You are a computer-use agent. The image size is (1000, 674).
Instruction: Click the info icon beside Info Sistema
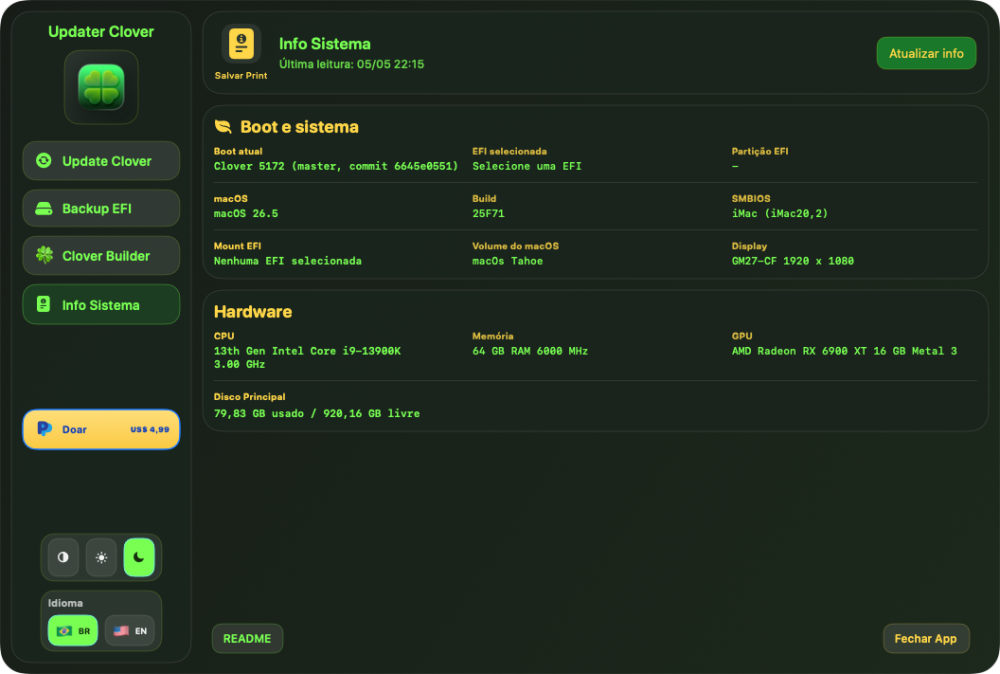point(43,304)
